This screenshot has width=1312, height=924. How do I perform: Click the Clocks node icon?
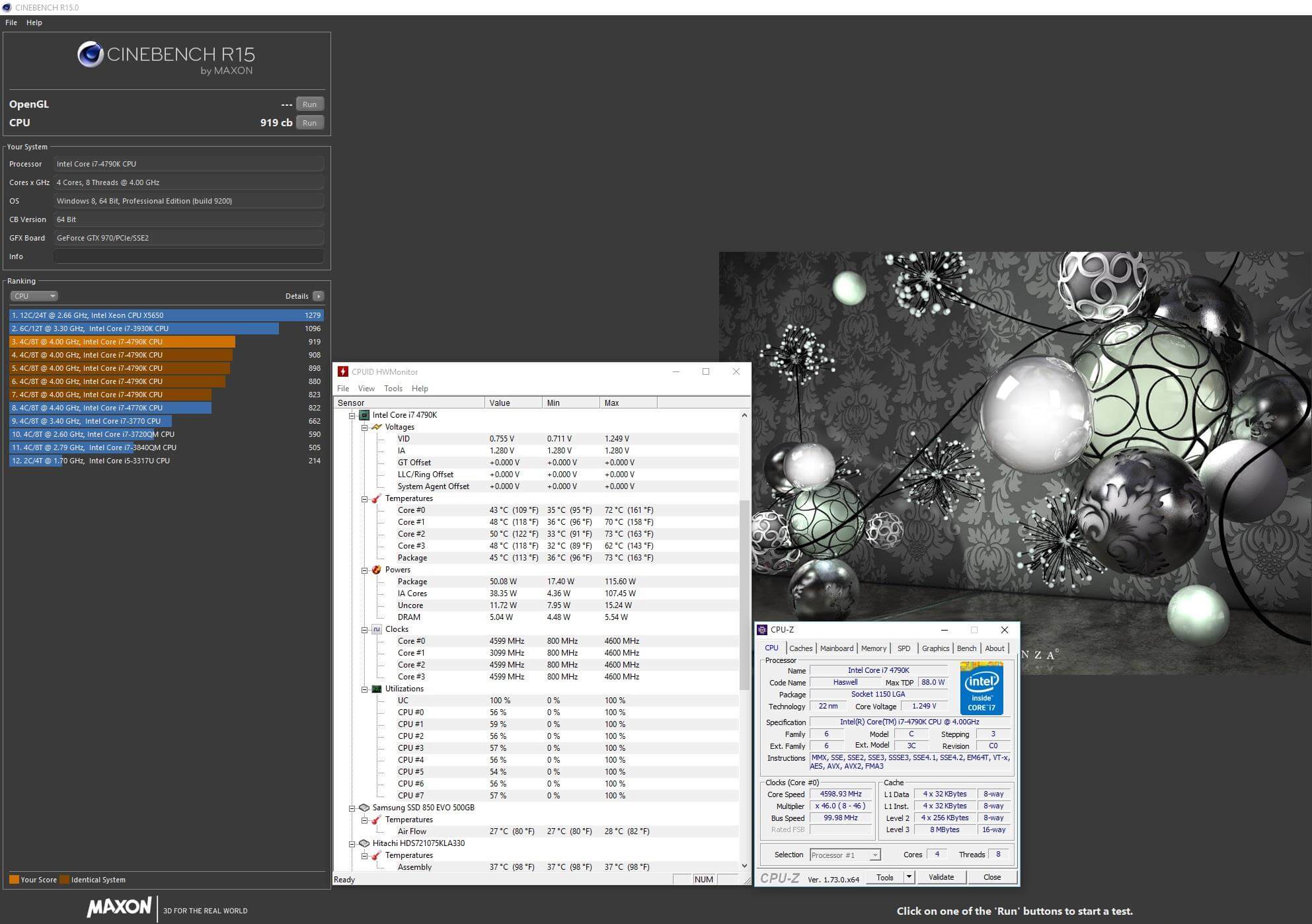click(x=376, y=629)
